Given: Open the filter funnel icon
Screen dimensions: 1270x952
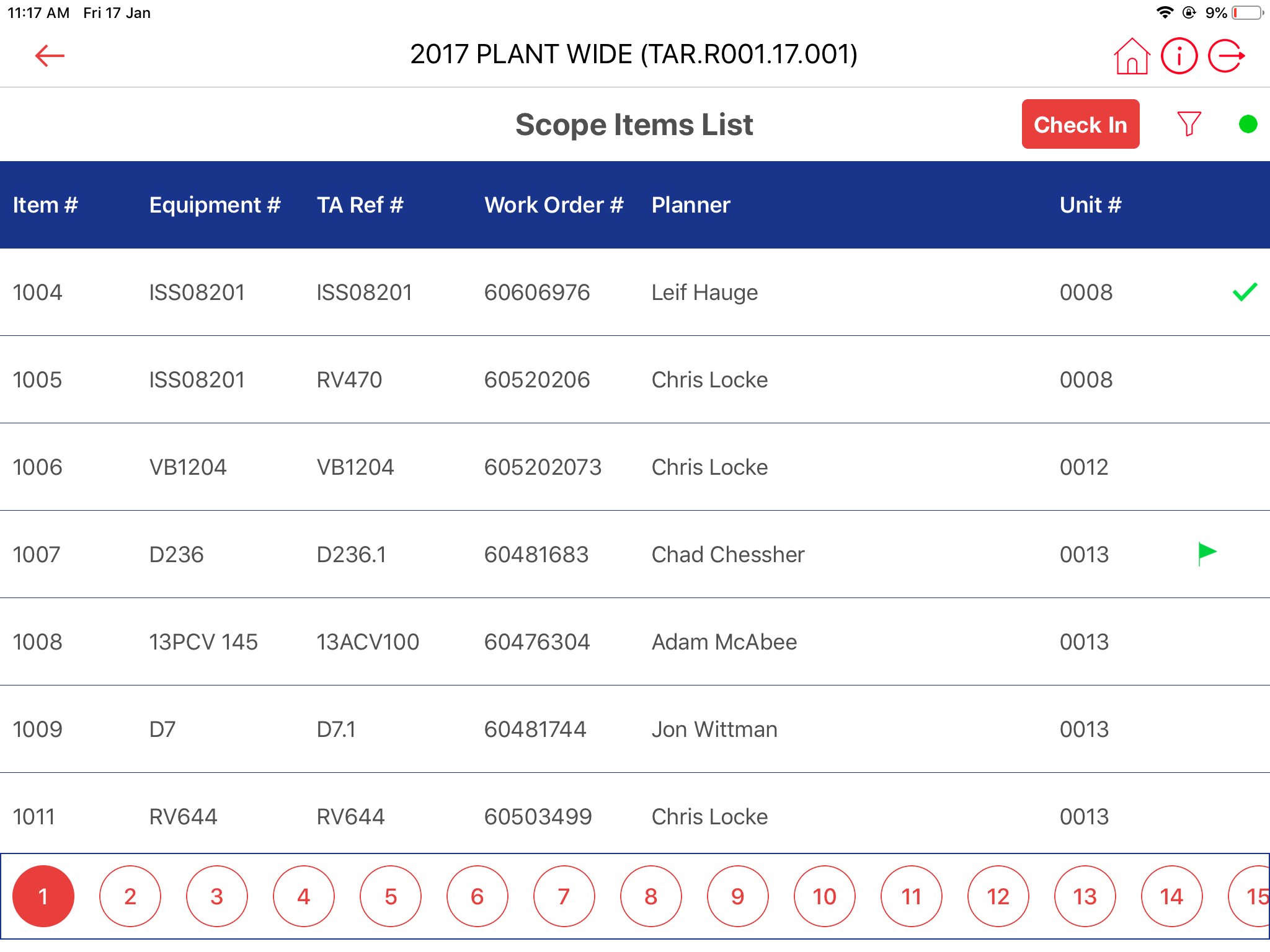Looking at the screenshot, I should 1189,124.
